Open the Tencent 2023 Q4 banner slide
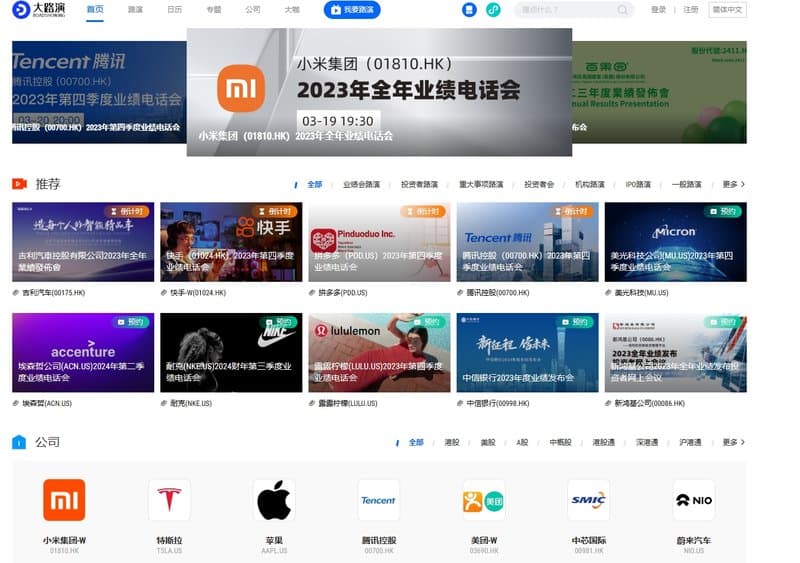Viewport: 800px width, 563px height. click(99, 92)
